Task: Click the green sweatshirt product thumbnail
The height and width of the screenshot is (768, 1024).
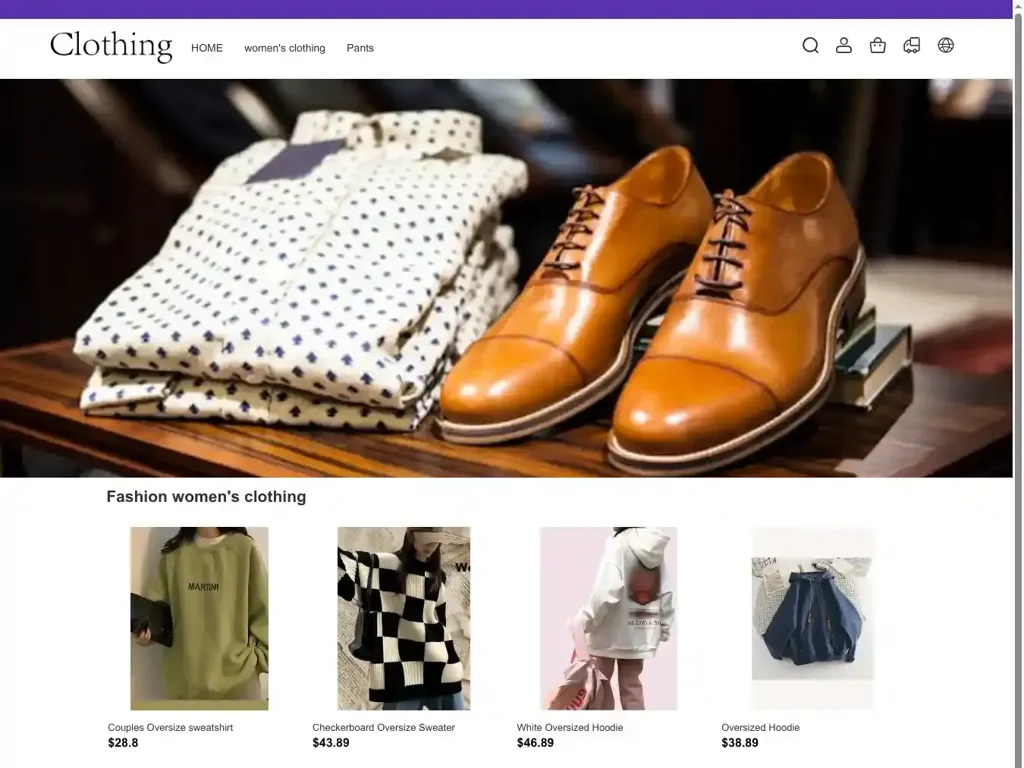Action: tap(198, 618)
